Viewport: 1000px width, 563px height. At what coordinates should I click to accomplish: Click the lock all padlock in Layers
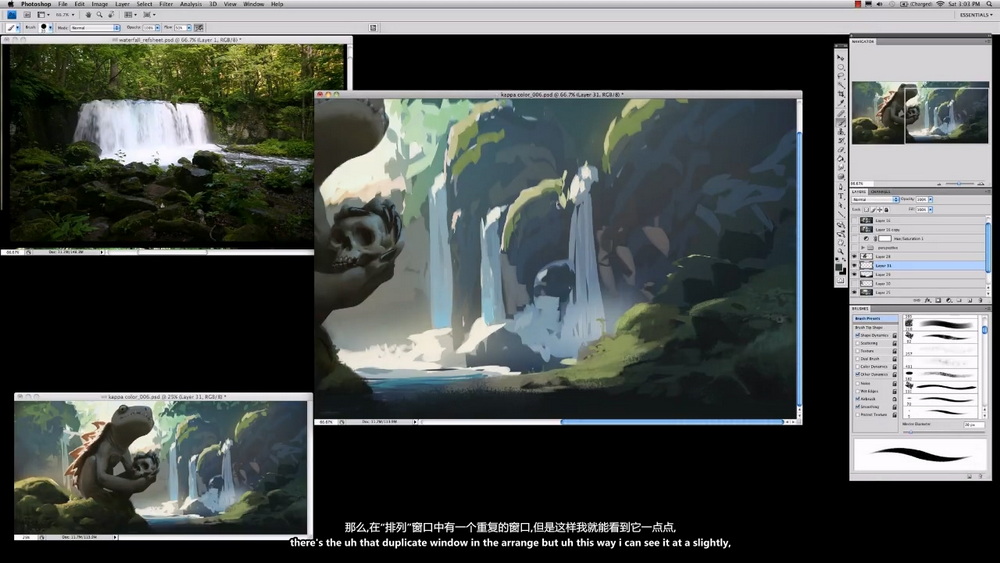(x=886, y=210)
